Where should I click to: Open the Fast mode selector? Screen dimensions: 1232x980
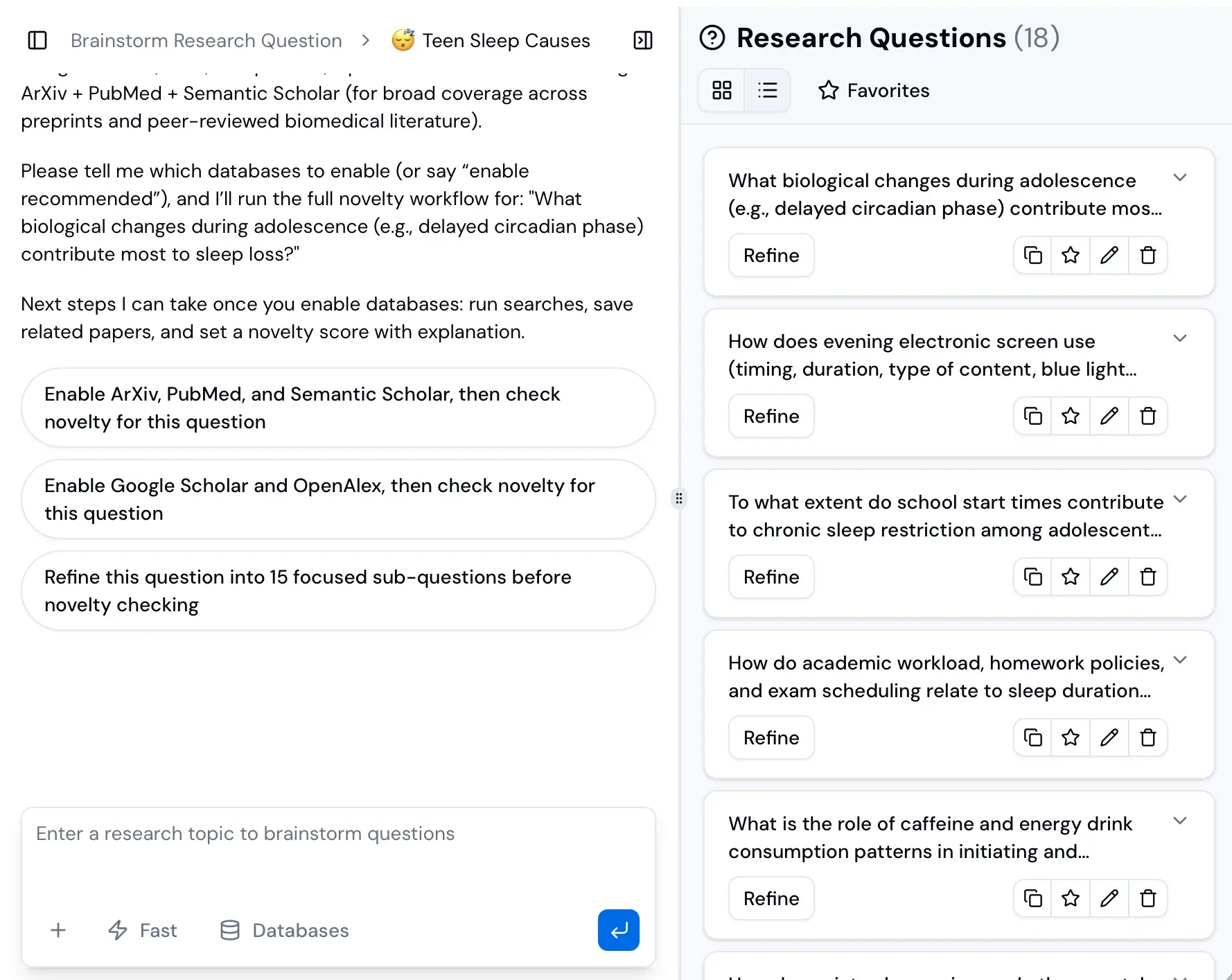[x=143, y=930]
